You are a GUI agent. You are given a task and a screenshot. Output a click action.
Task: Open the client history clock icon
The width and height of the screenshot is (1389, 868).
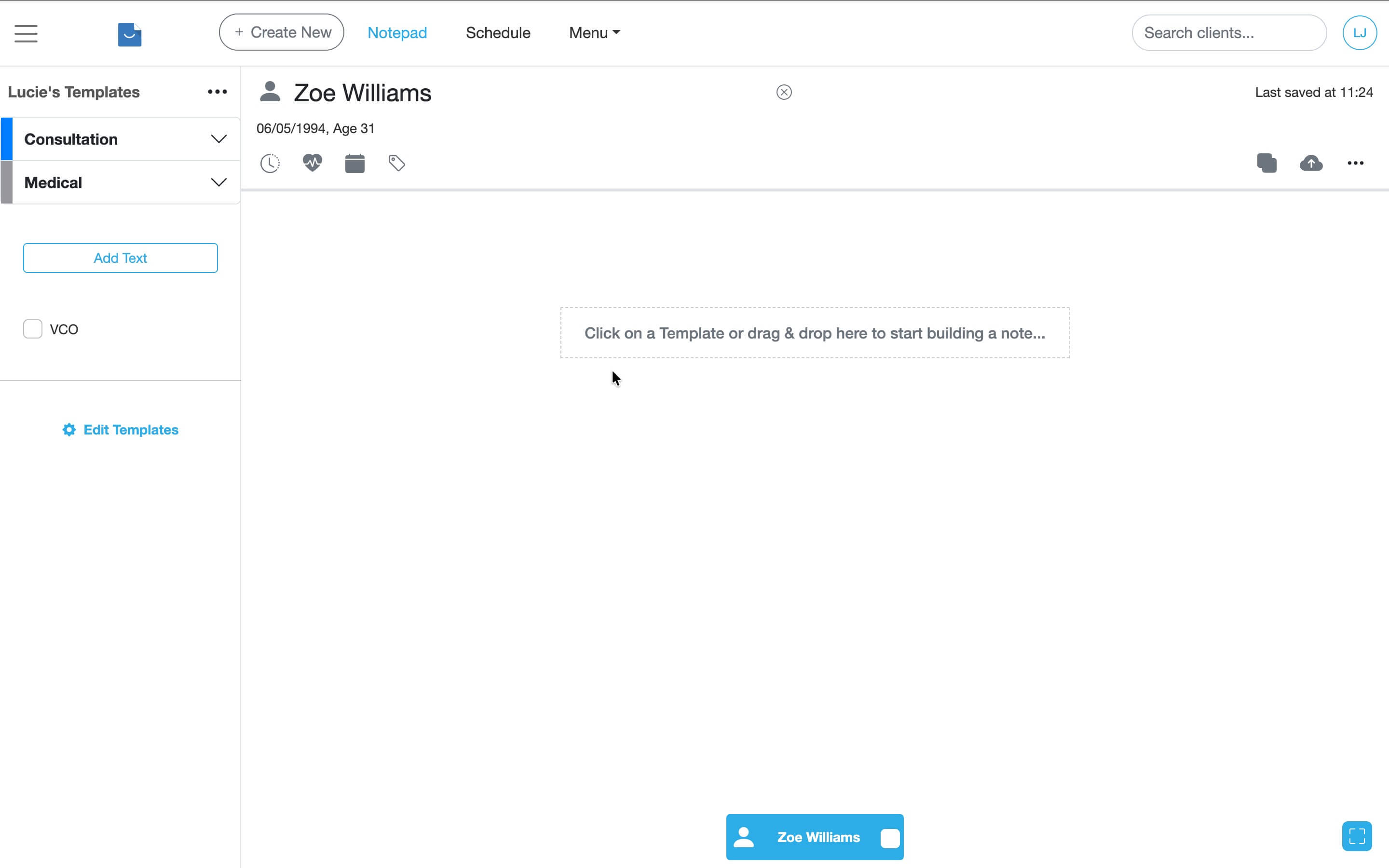coord(270,163)
